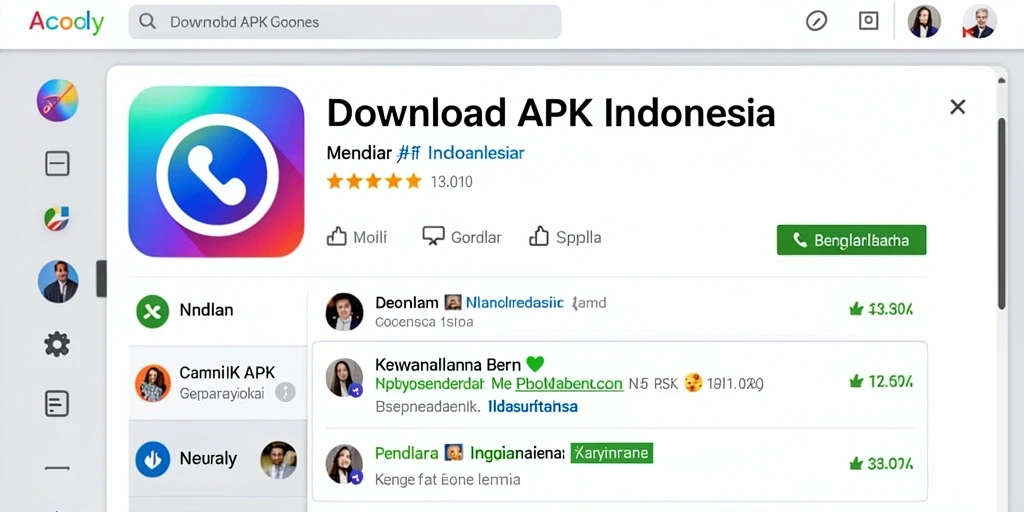Click the five-star rating row

tap(374, 181)
